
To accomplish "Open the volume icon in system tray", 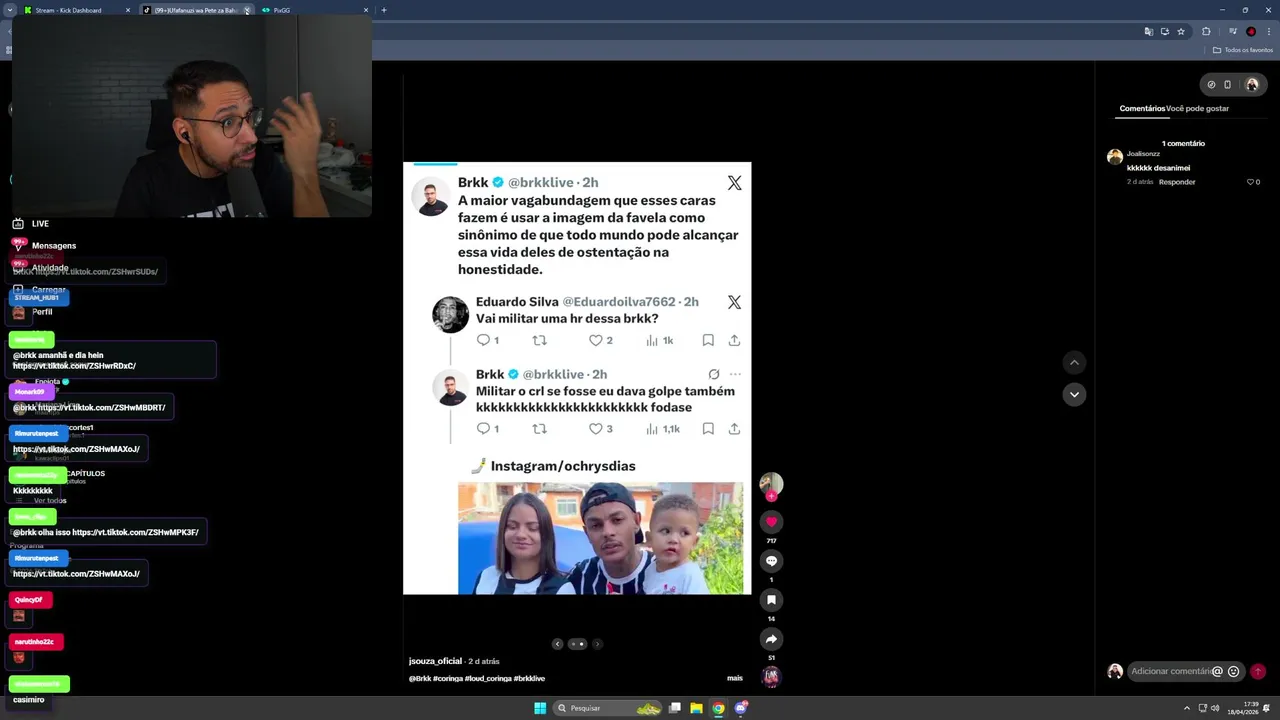I will click(1215, 708).
